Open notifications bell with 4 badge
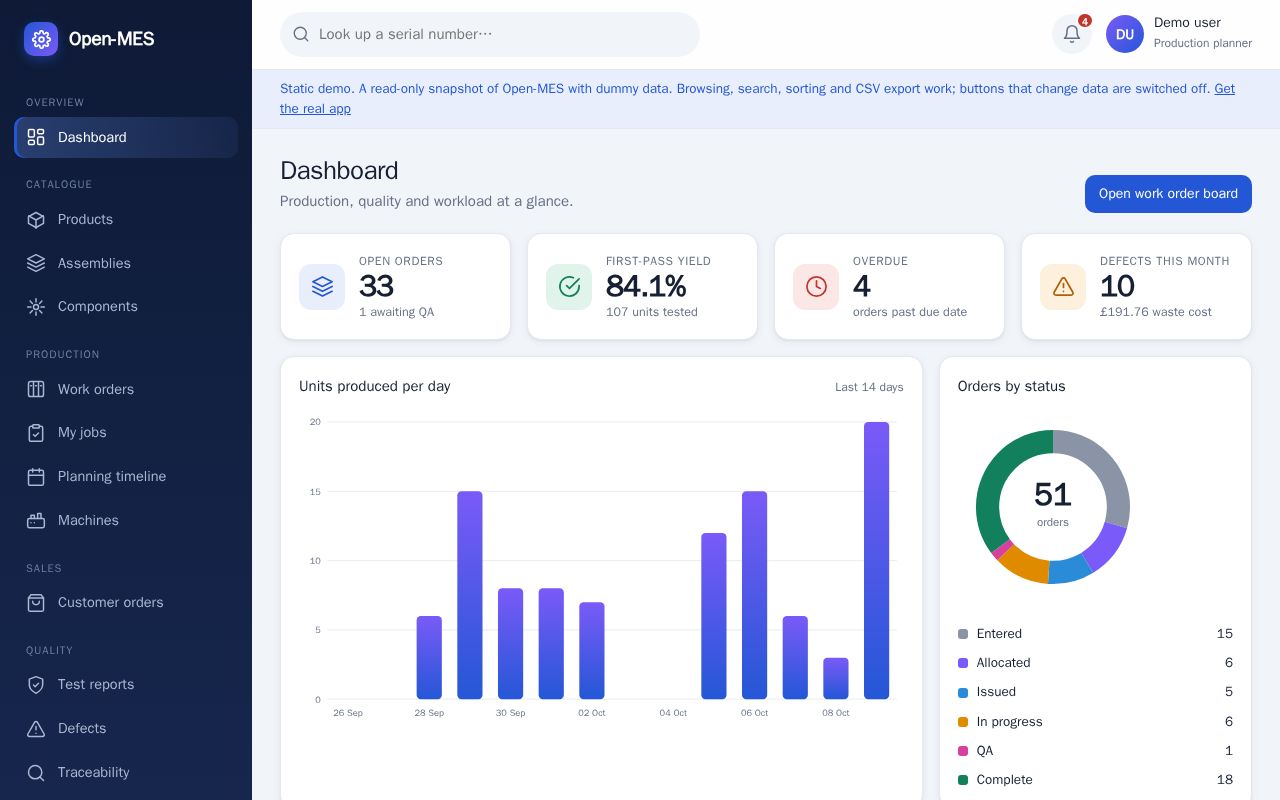This screenshot has height=800, width=1280. [x=1072, y=34]
